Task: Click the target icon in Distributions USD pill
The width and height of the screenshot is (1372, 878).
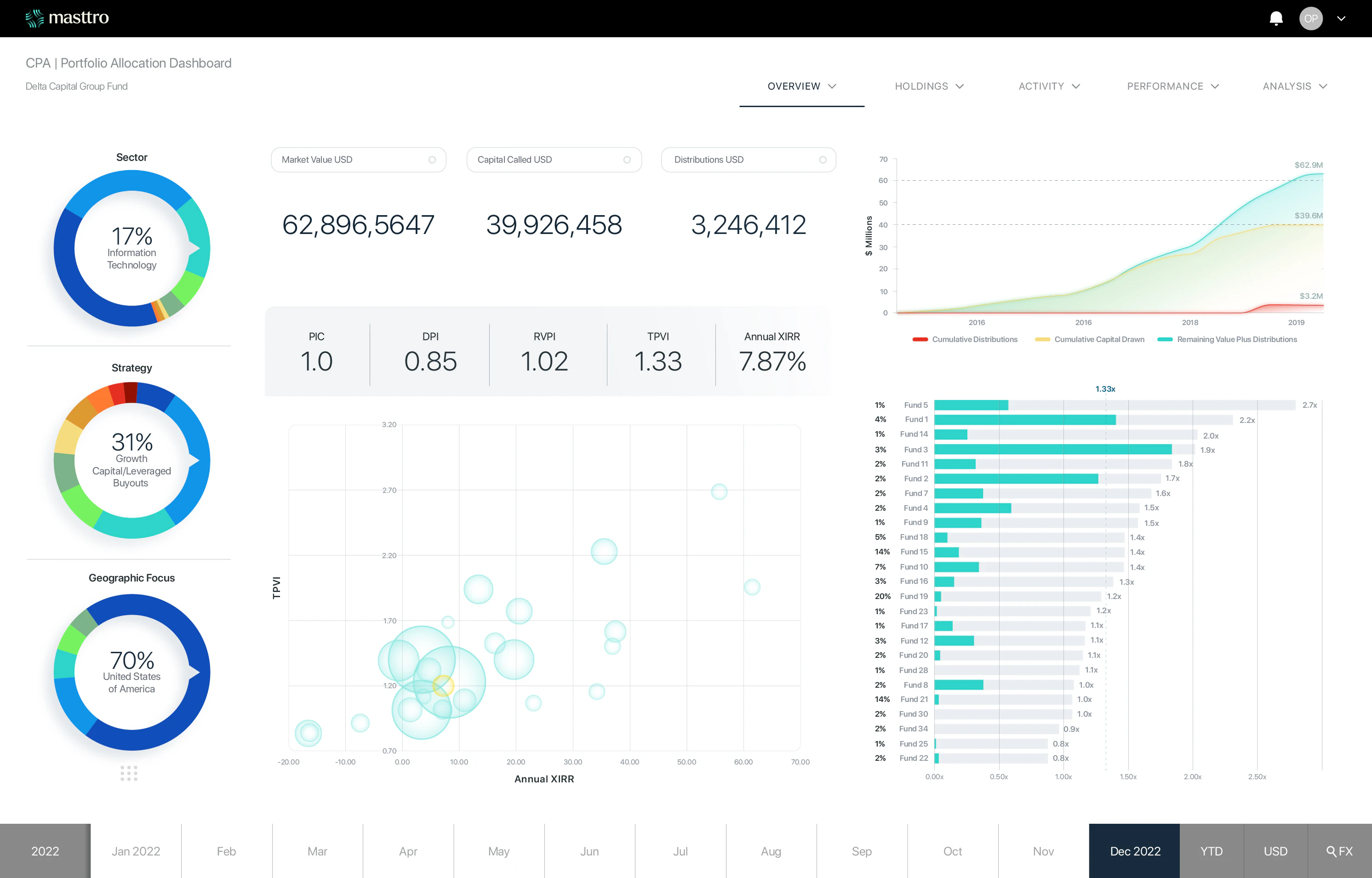Action: click(x=822, y=160)
